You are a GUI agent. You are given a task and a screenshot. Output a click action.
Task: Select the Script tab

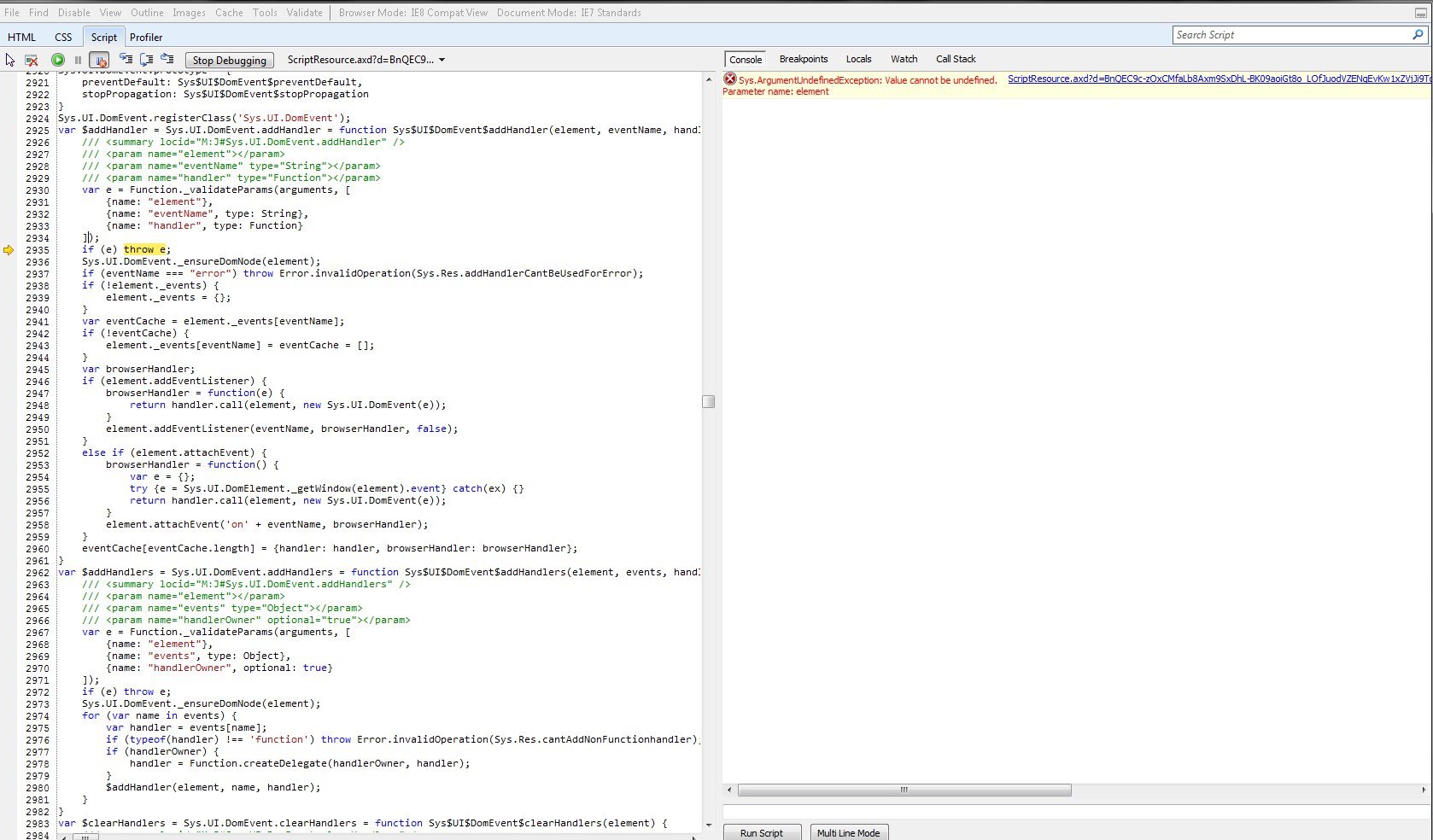point(104,37)
